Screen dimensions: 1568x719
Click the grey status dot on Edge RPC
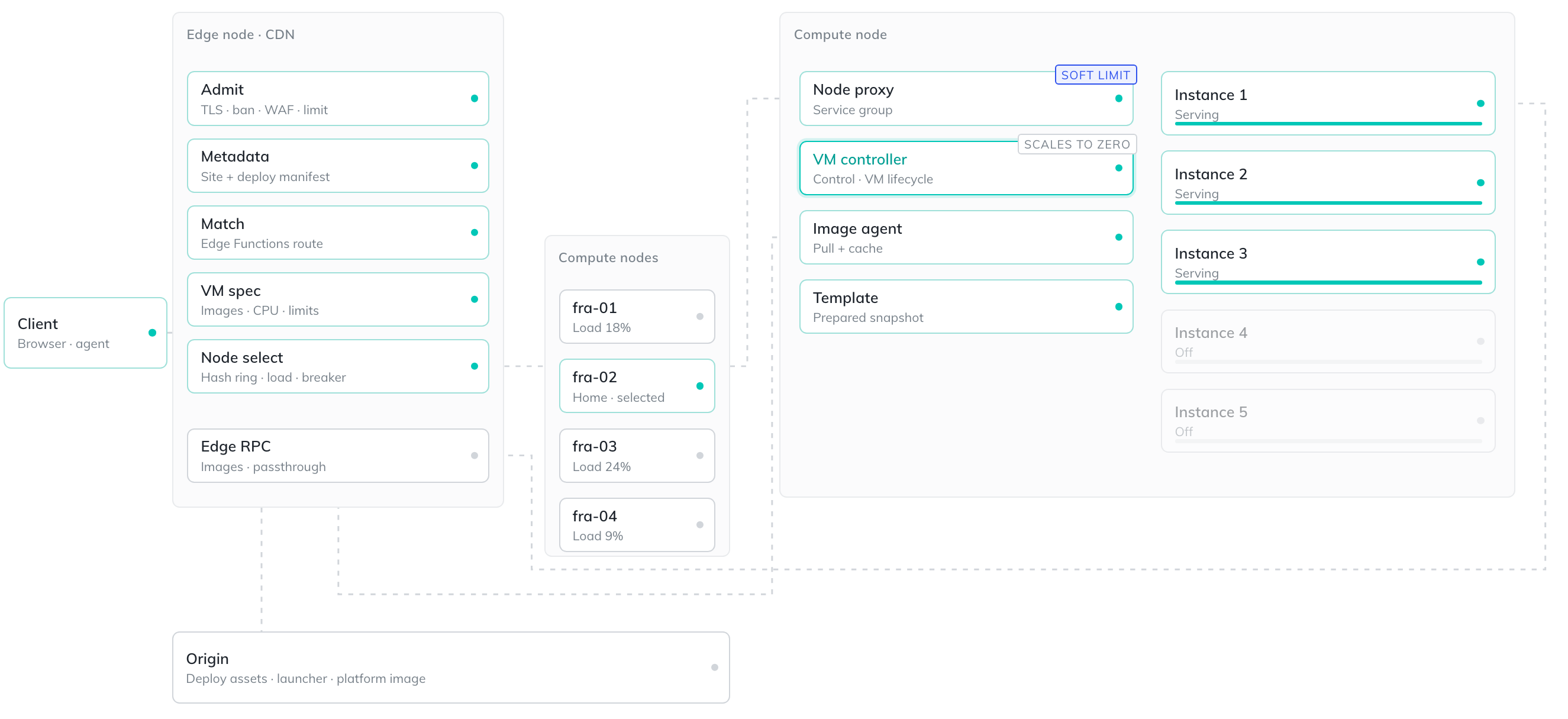pyautogui.click(x=474, y=456)
